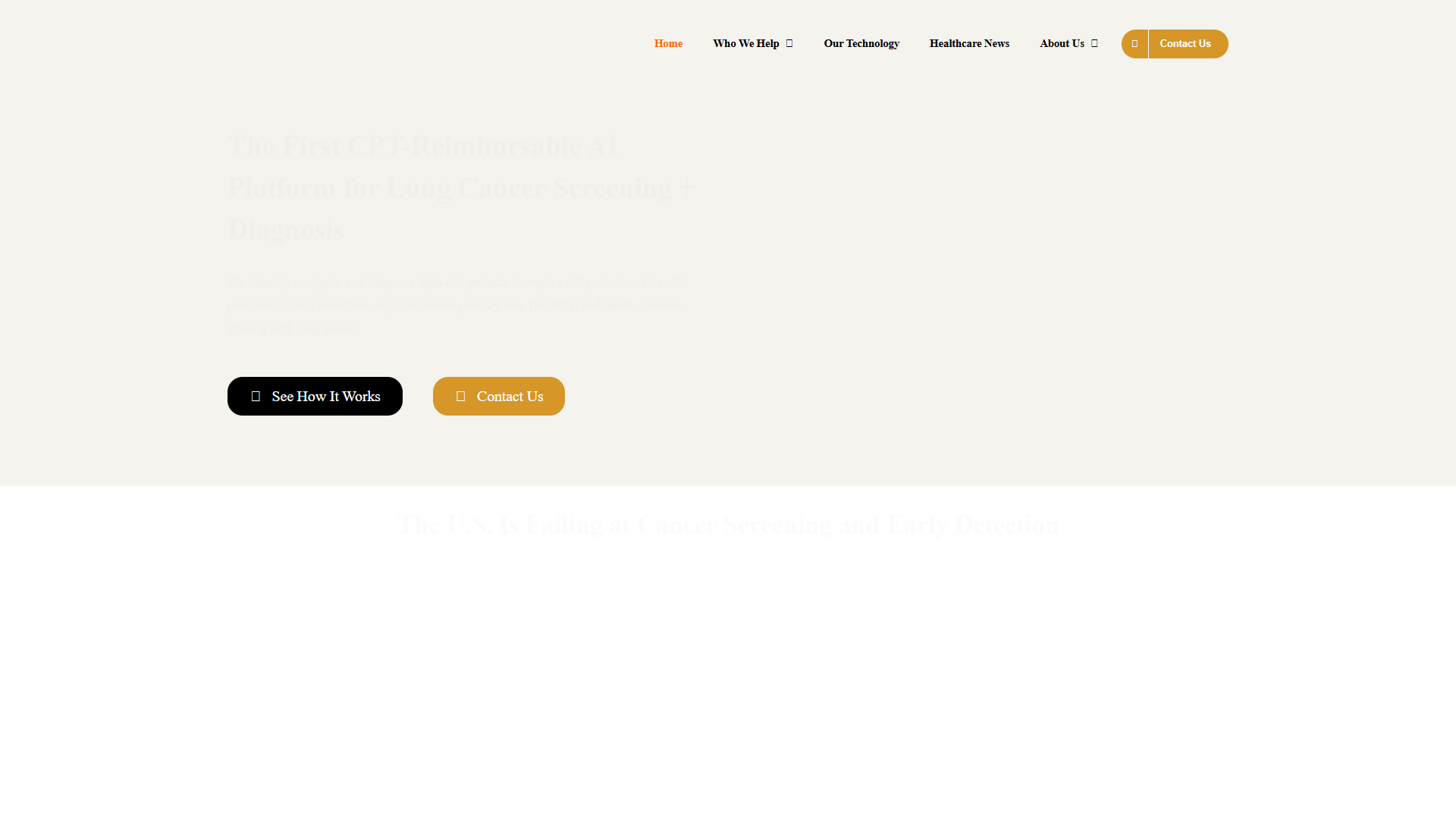Expand the About Us submenu arrow
The width and height of the screenshot is (1456, 819).
pyautogui.click(x=1094, y=44)
